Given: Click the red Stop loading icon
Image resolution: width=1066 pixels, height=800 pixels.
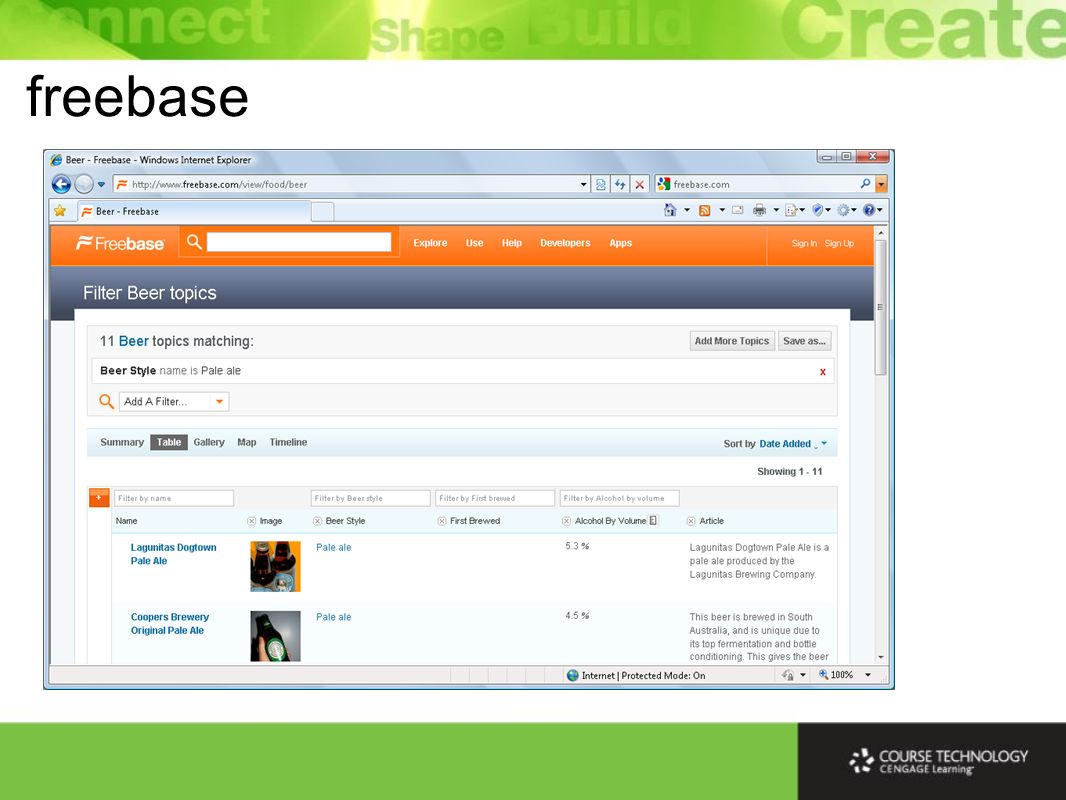Looking at the screenshot, I should (640, 184).
